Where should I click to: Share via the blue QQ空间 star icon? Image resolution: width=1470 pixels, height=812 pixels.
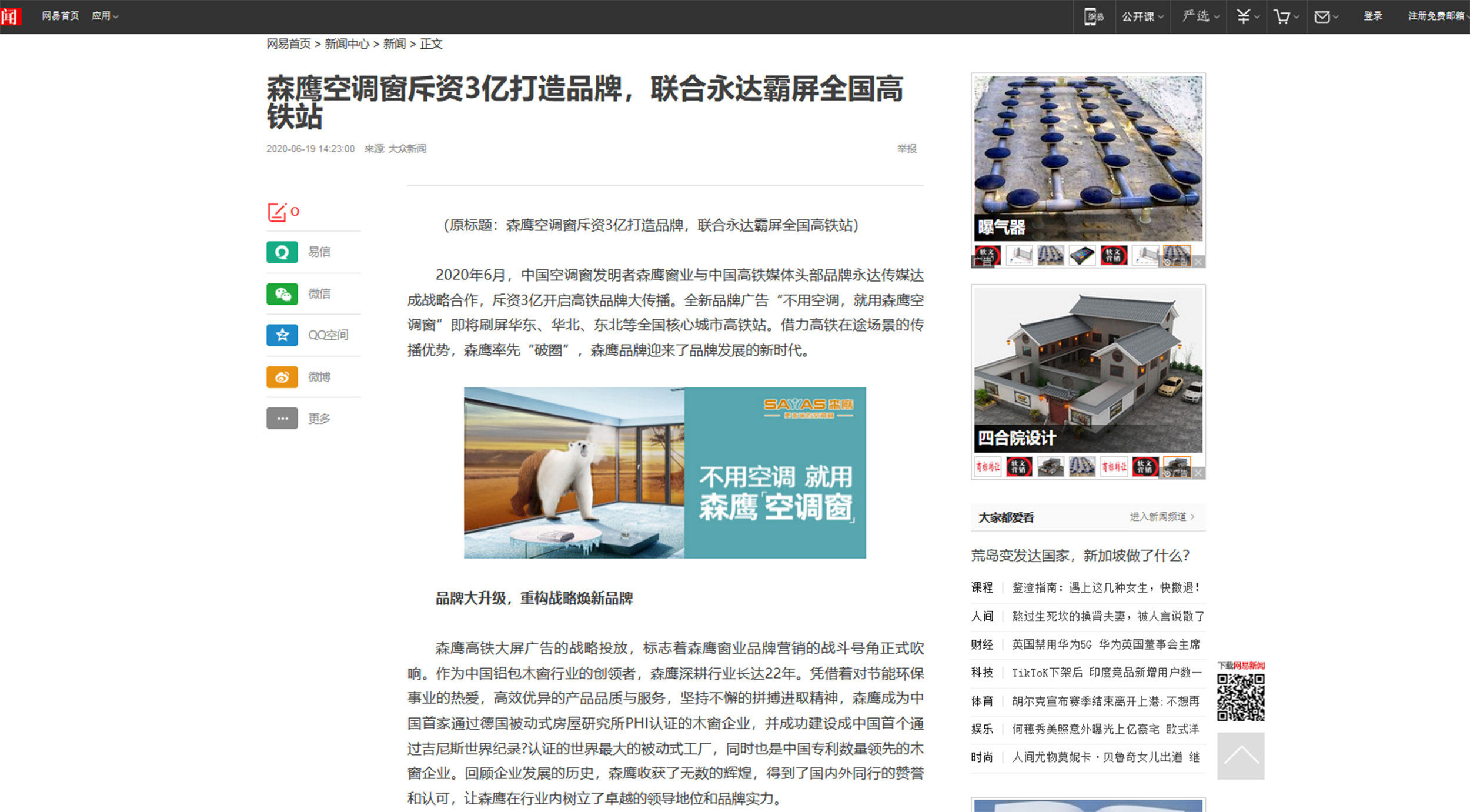(282, 335)
